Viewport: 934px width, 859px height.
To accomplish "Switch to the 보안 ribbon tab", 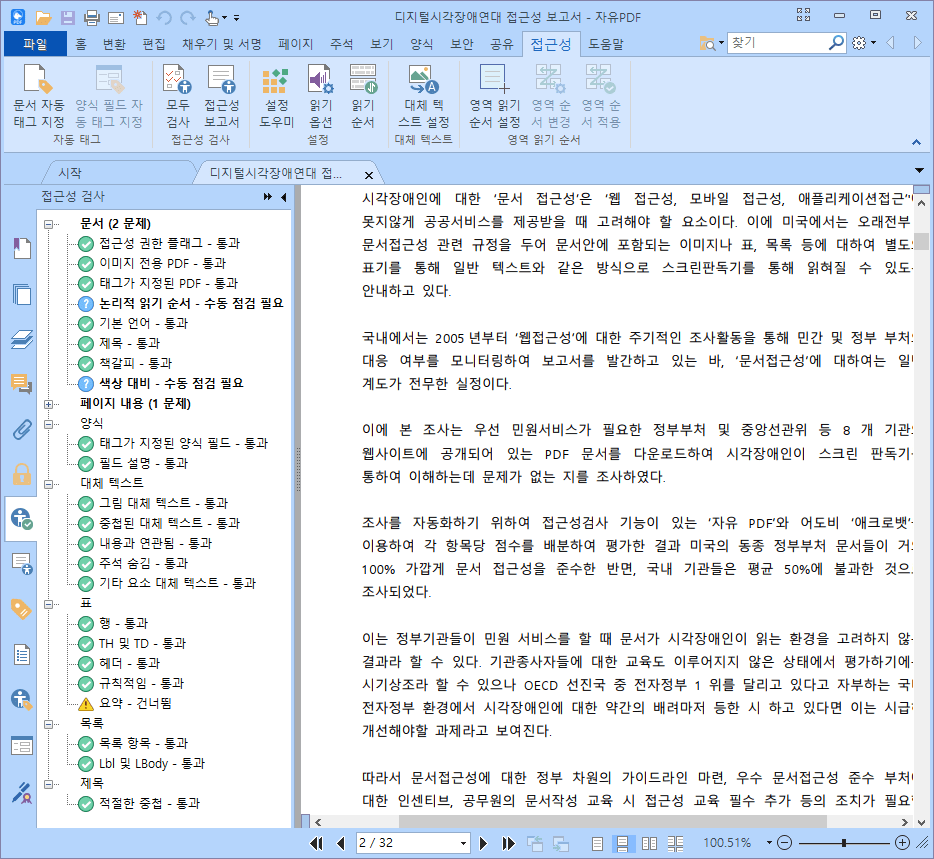I will 461,44.
